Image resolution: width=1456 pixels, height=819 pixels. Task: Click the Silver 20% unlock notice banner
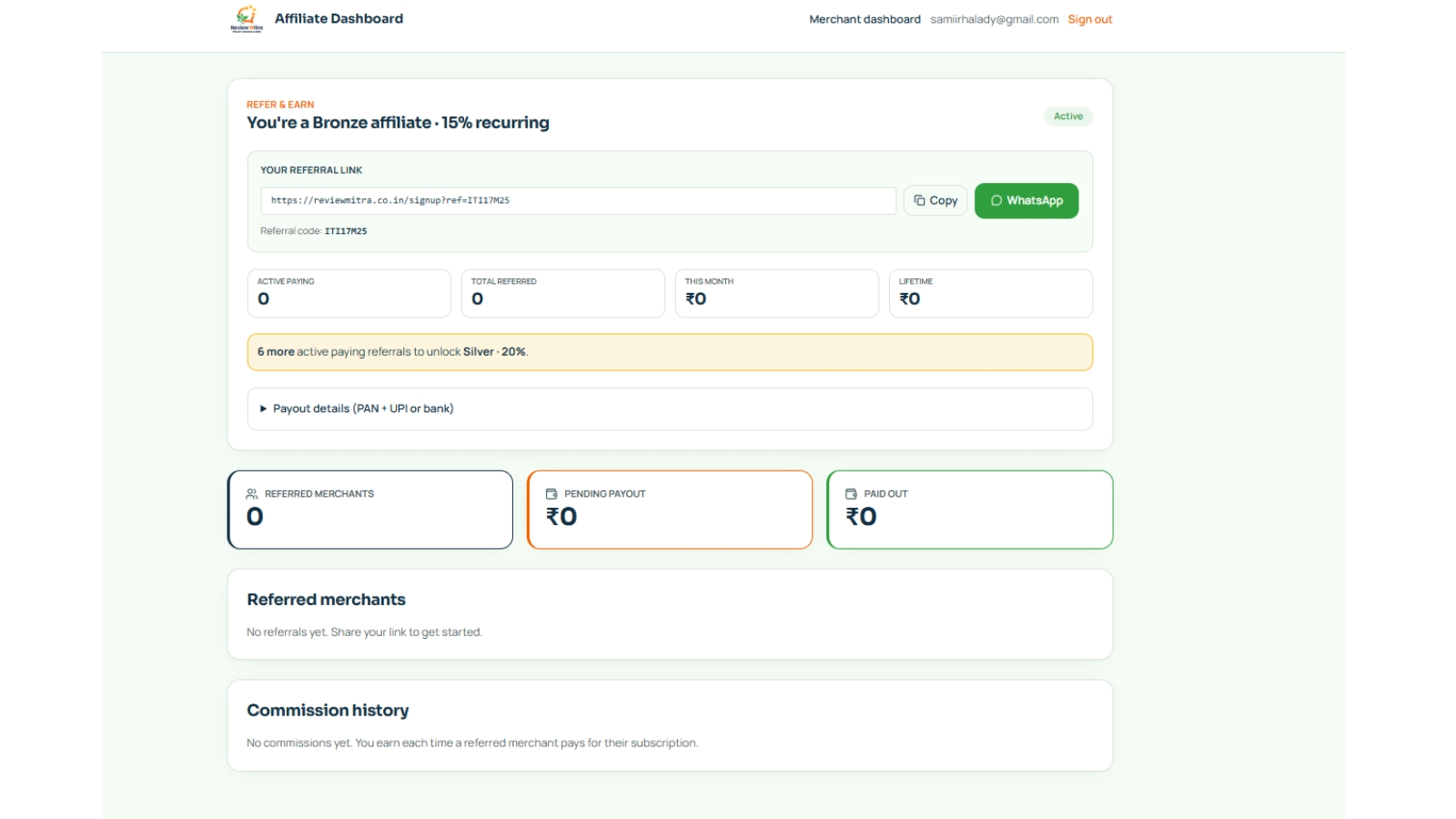(670, 352)
